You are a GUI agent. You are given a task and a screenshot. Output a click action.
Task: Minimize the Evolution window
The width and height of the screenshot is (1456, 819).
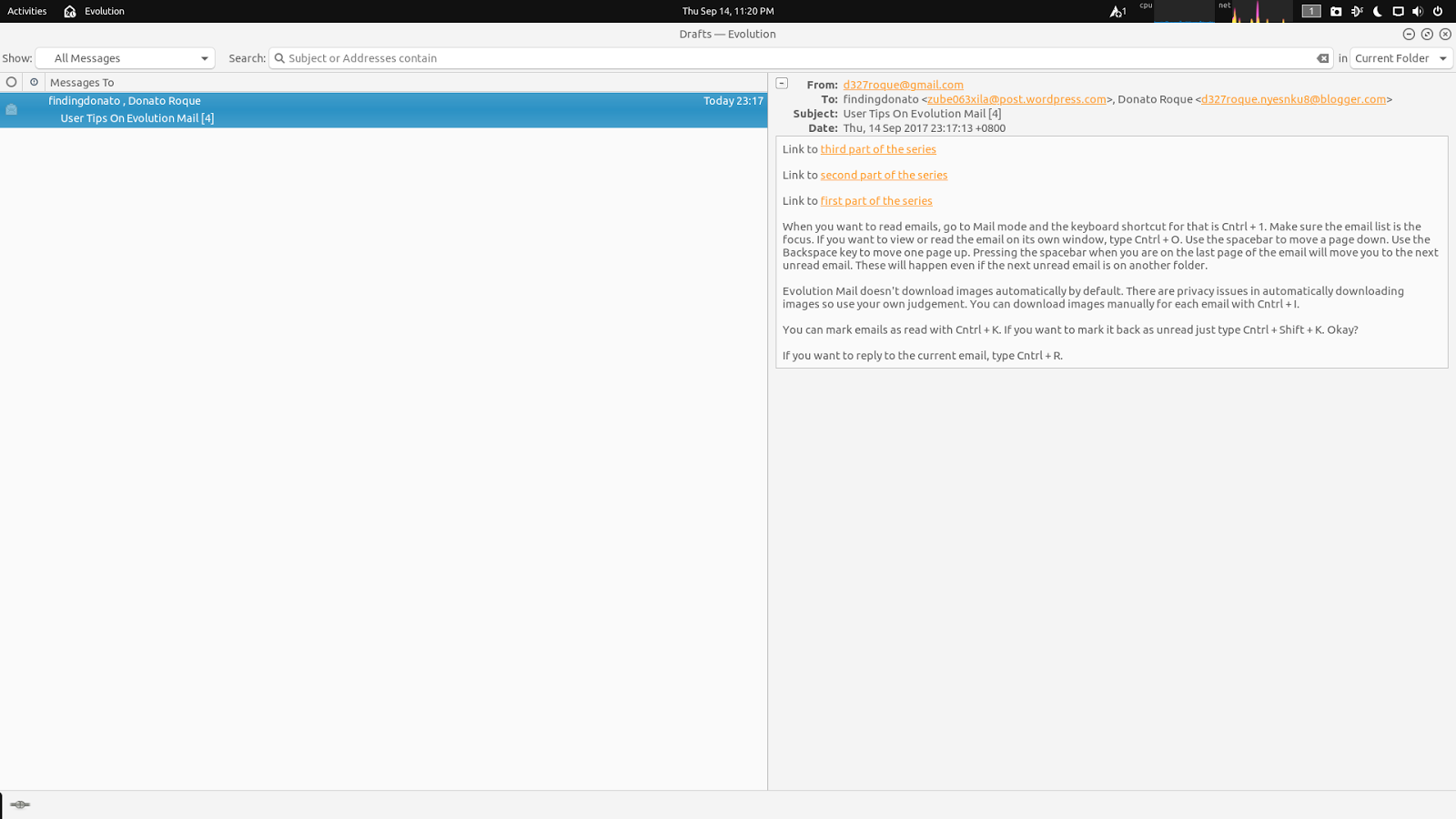coord(1409,34)
